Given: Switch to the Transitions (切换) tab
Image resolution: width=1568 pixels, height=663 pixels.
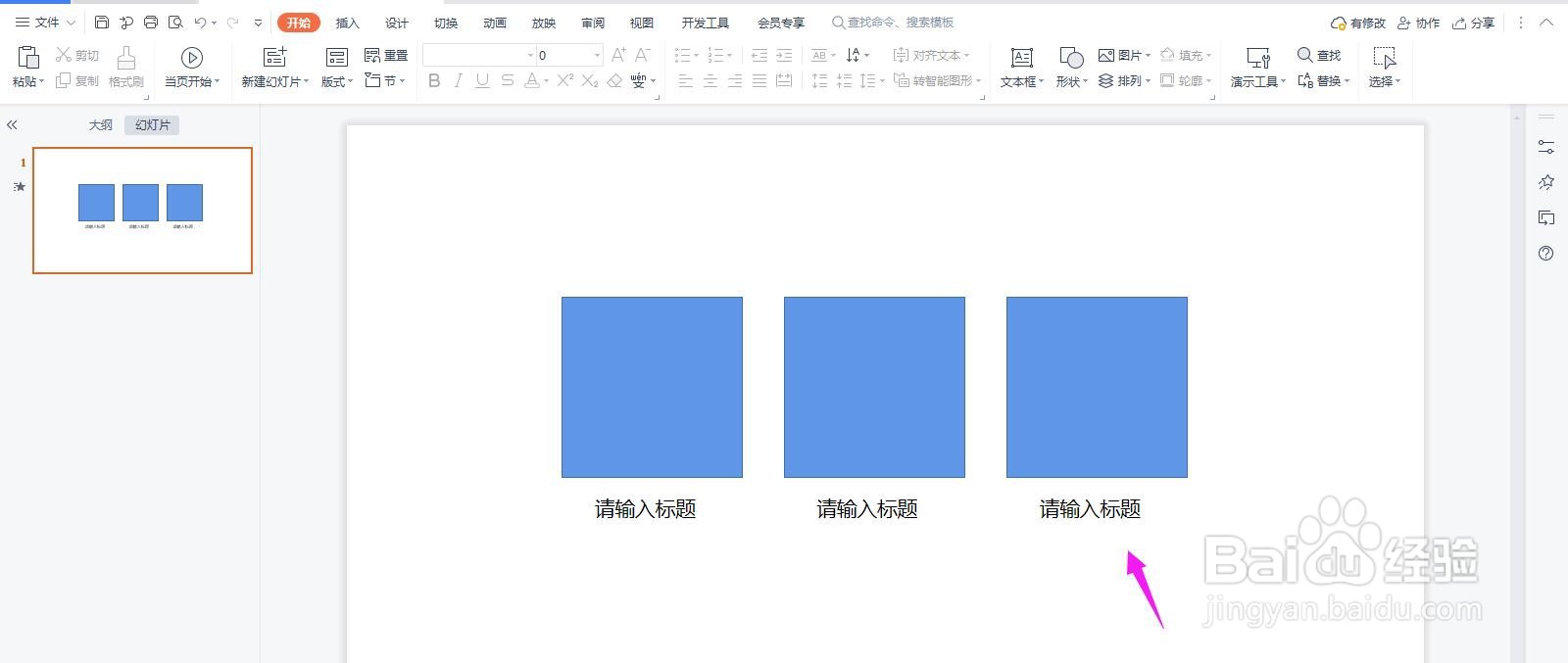Looking at the screenshot, I should 446,23.
